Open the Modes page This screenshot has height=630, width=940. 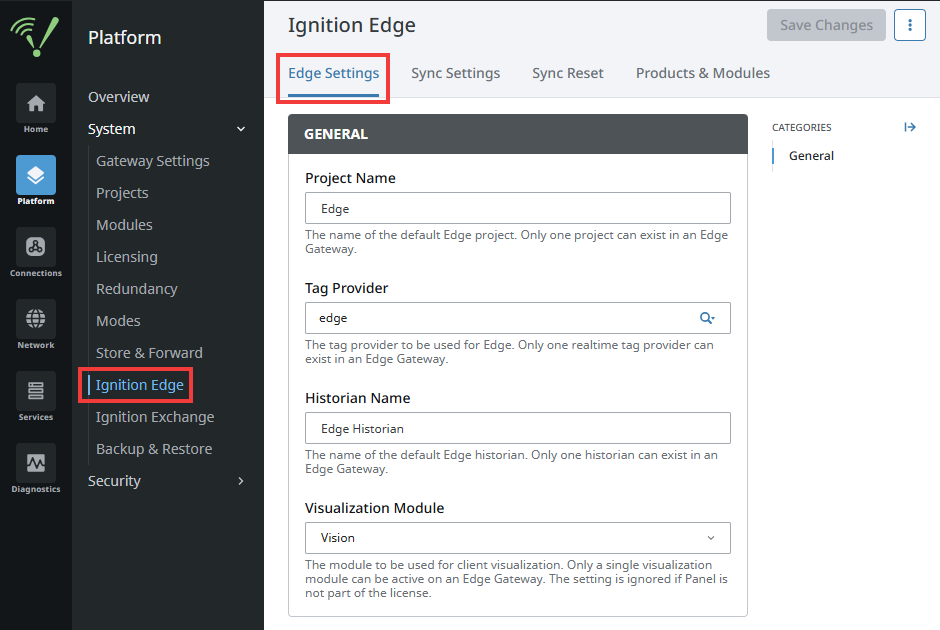click(118, 321)
